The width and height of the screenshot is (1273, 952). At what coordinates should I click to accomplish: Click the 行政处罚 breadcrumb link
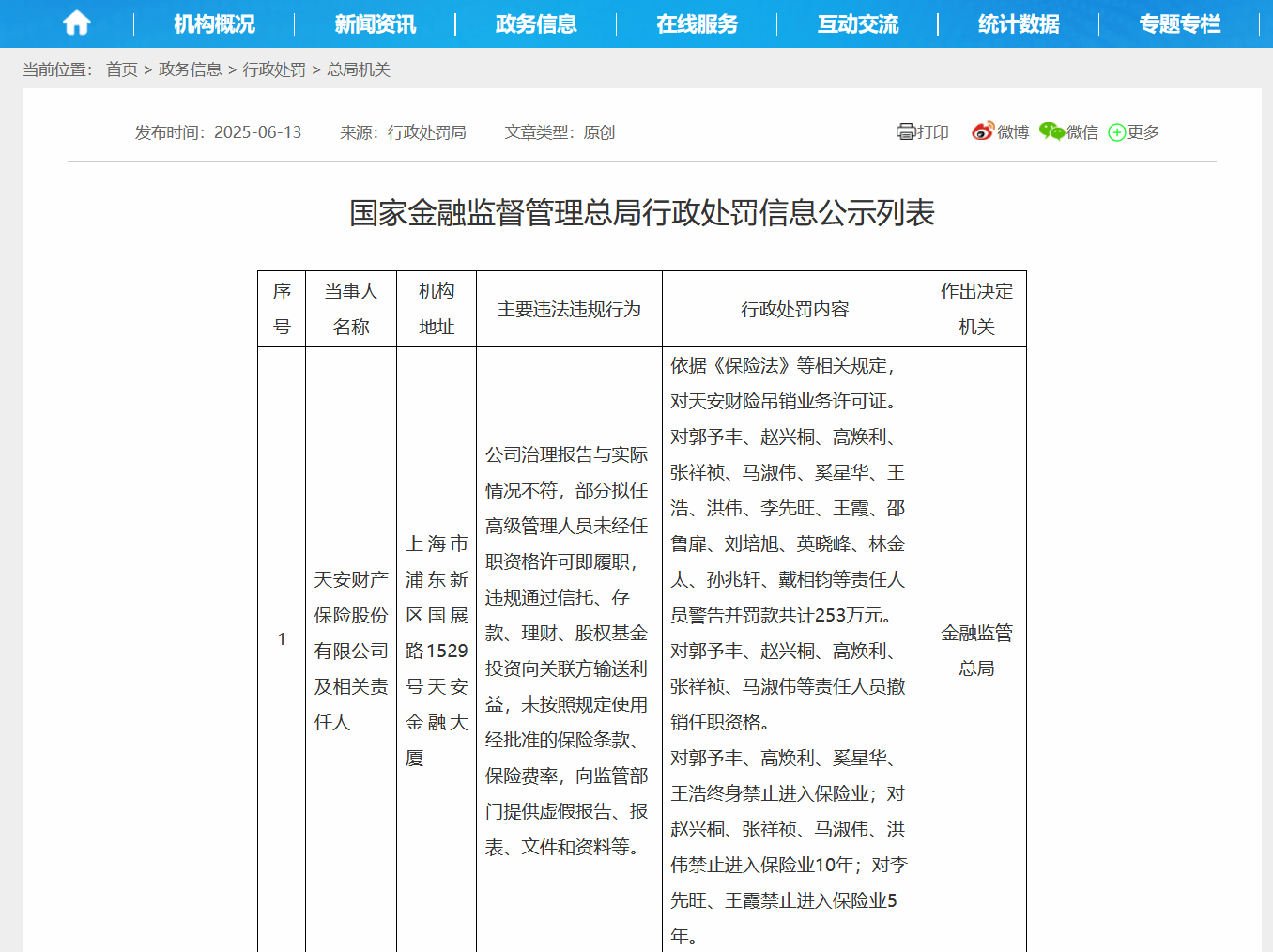point(274,69)
